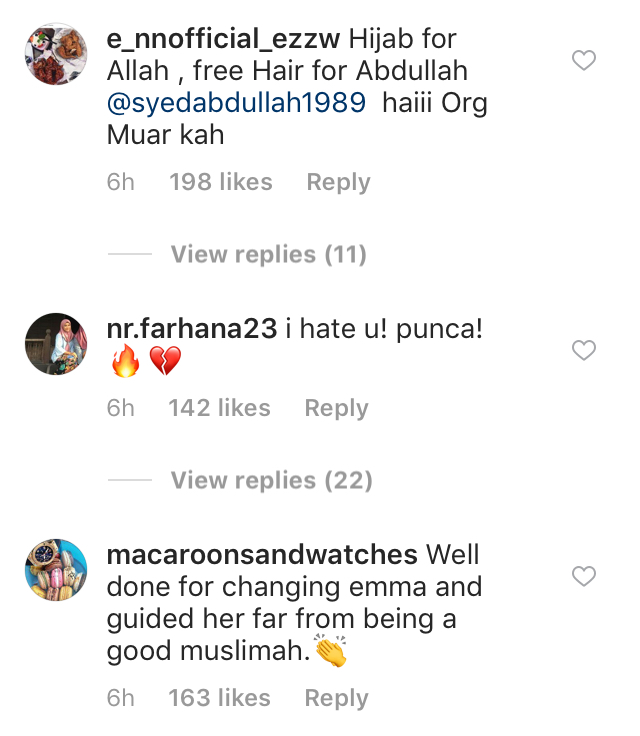This screenshot has width=640, height=736.
Task: Open username macaroonsandwatches
Action: tap(262, 554)
